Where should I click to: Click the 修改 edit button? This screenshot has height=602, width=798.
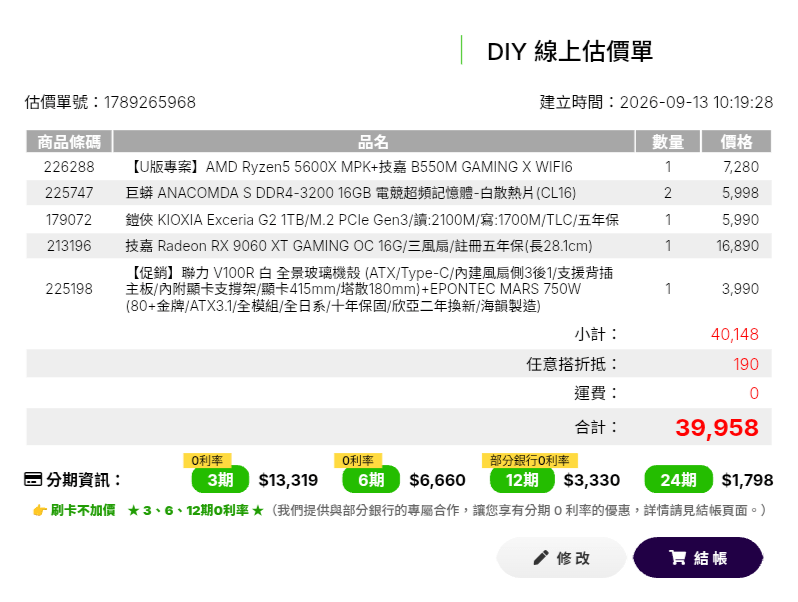click(x=561, y=558)
